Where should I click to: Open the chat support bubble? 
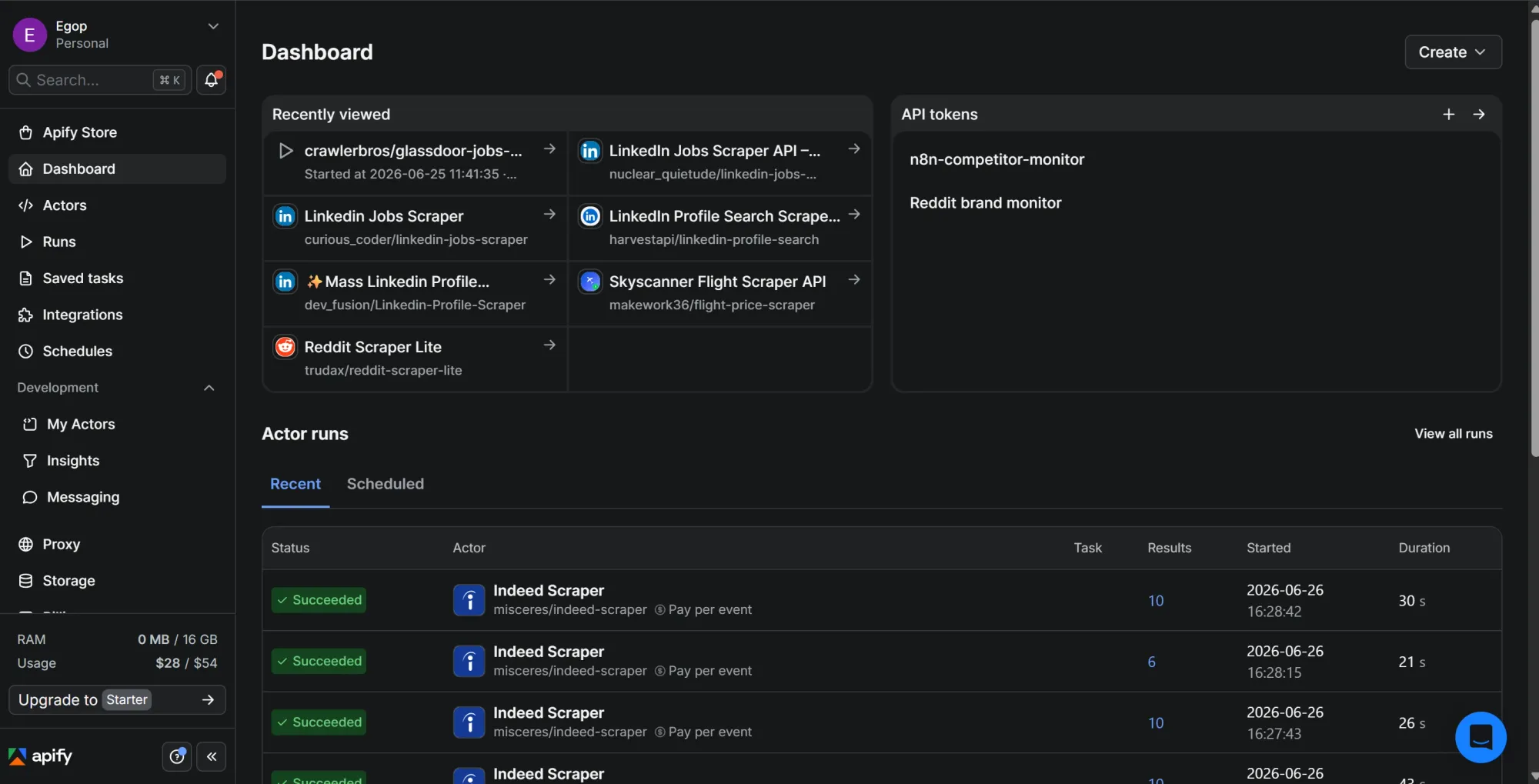pyautogui.click(x=1481, y=737)
